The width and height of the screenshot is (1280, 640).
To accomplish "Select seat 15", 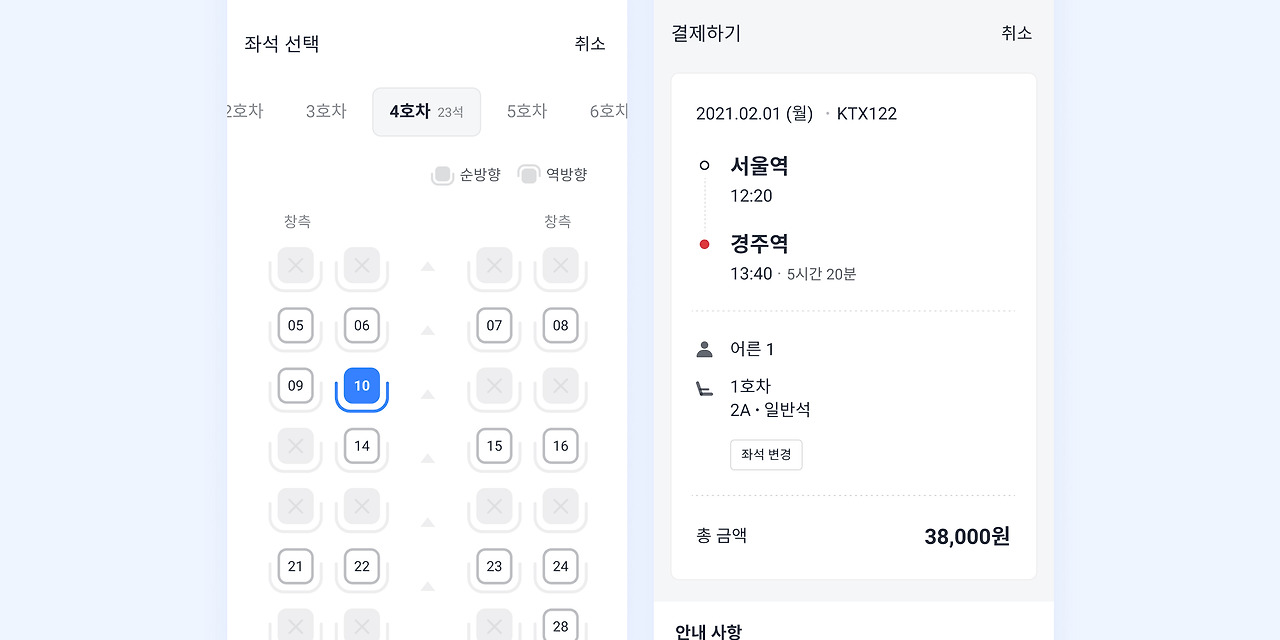I will 494,446.
